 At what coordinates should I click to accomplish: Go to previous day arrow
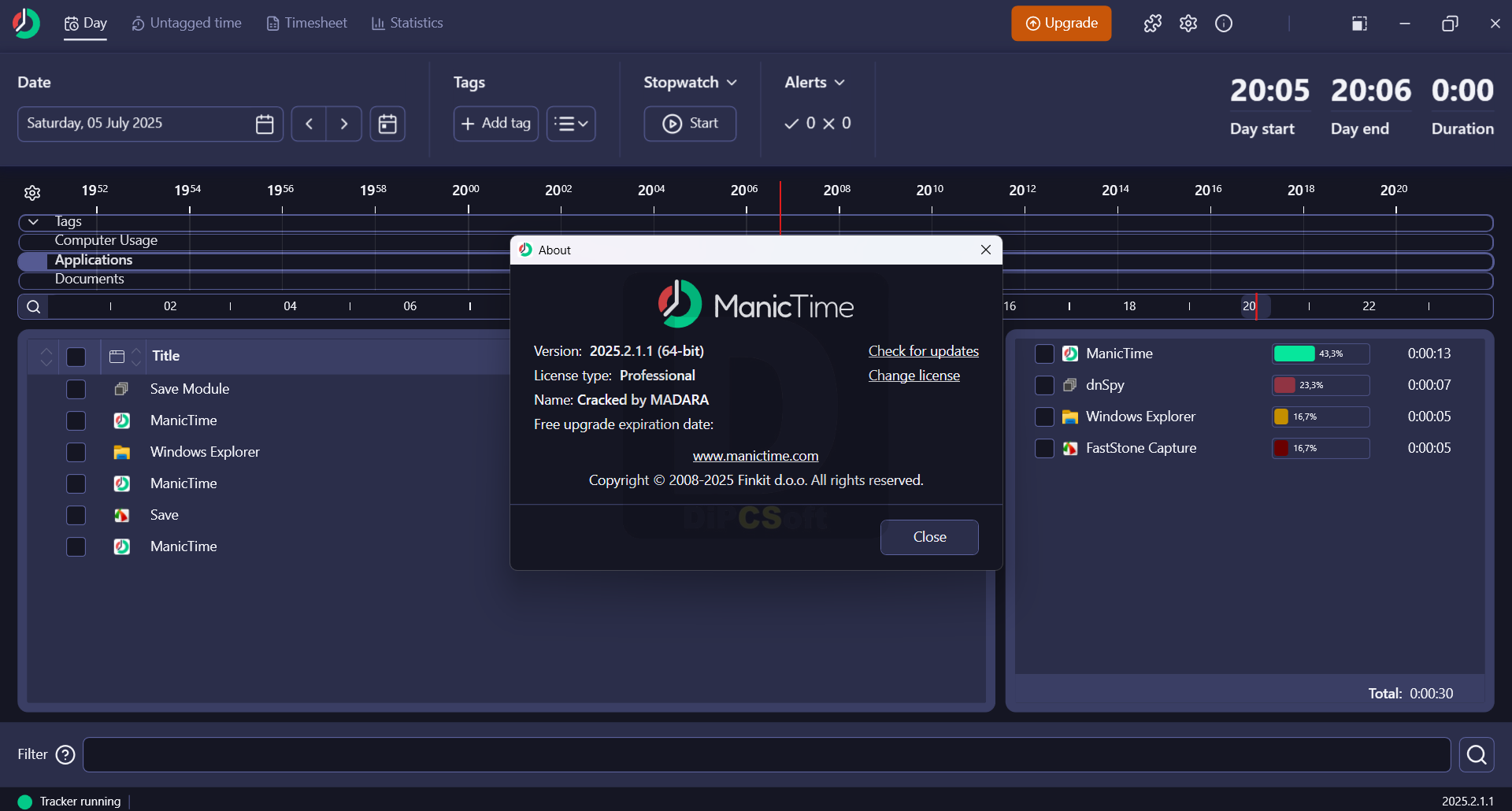click(x=309, y=124)
